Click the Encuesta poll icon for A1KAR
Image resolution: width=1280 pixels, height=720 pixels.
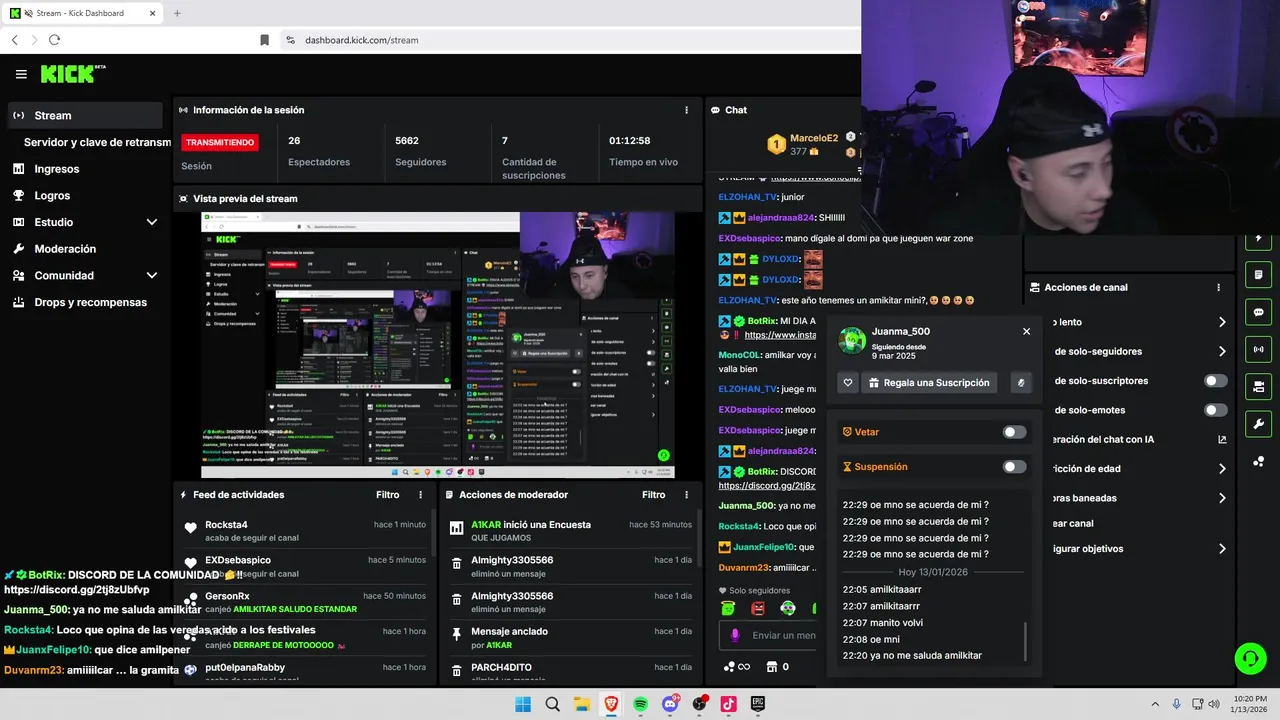456,528
